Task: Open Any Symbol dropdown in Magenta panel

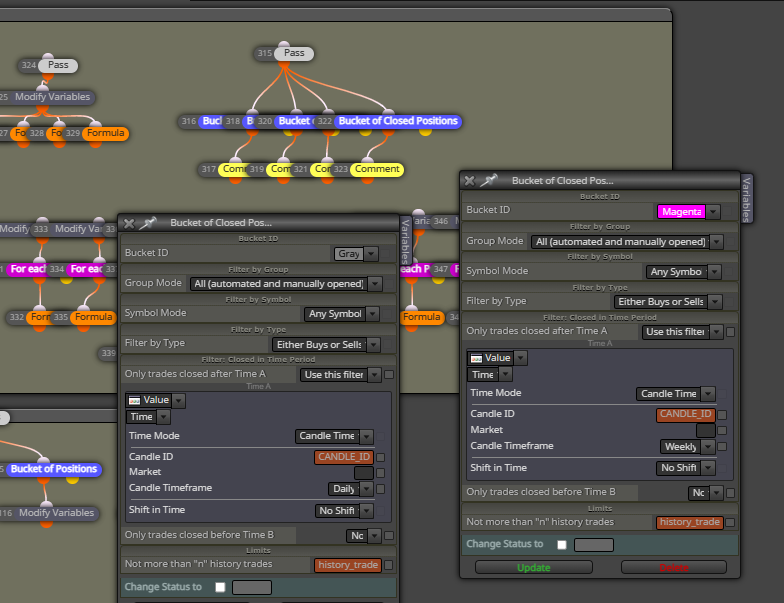Action: click(x=715, y=272)
